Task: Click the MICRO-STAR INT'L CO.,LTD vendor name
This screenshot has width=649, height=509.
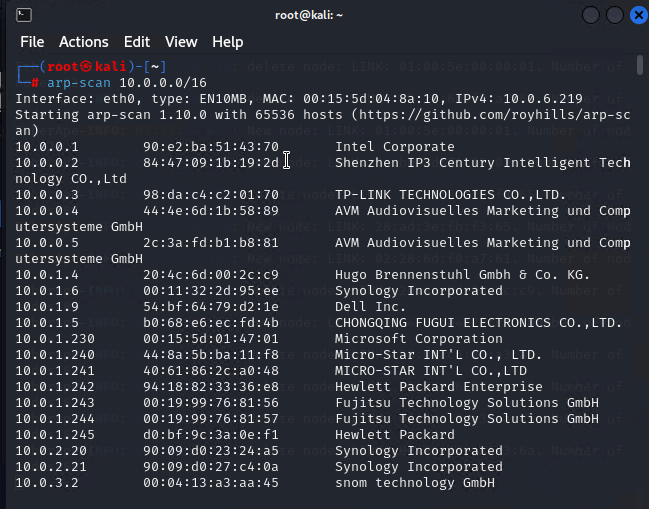Action: 430,371
